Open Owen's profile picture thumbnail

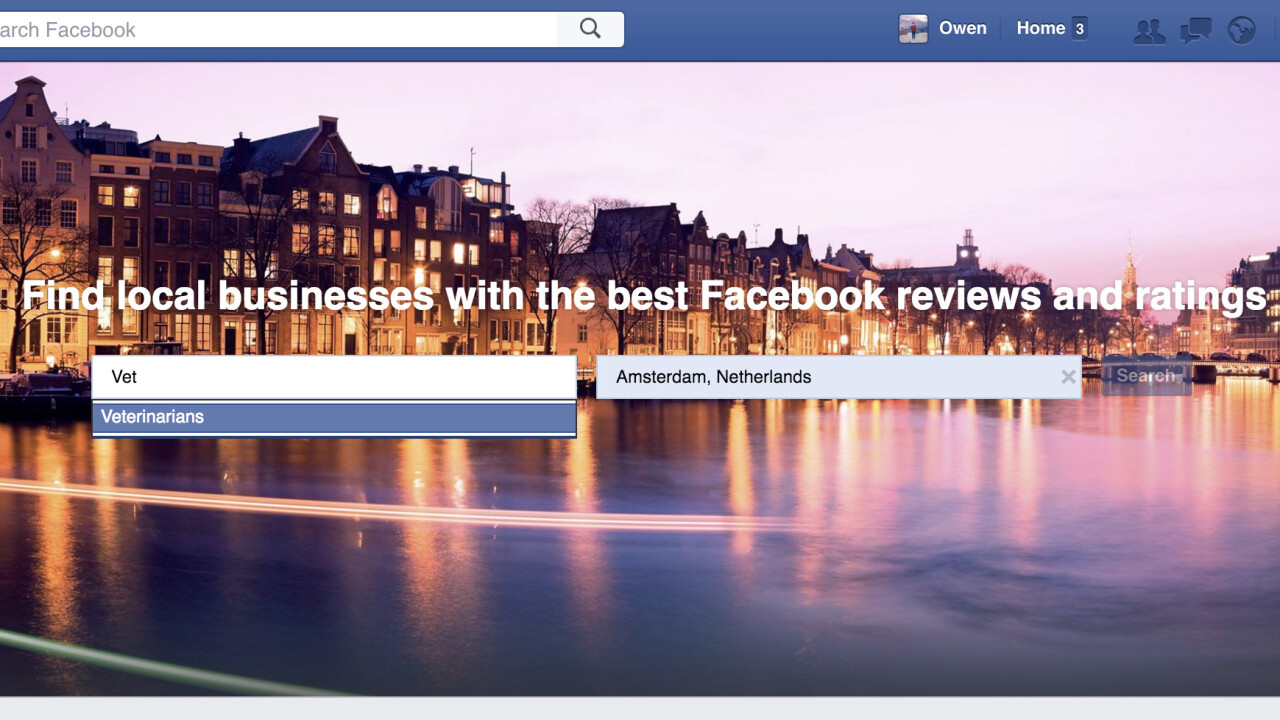[x=913, y=29]
